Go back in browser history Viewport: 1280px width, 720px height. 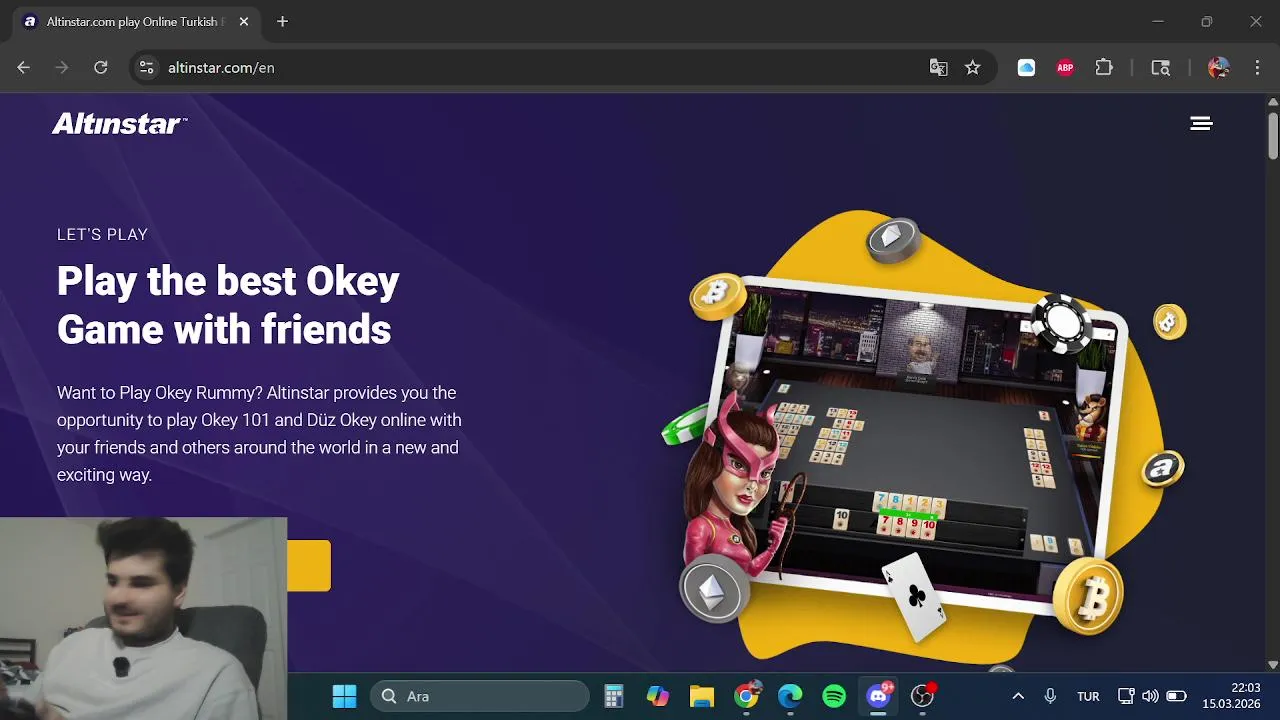24,67
